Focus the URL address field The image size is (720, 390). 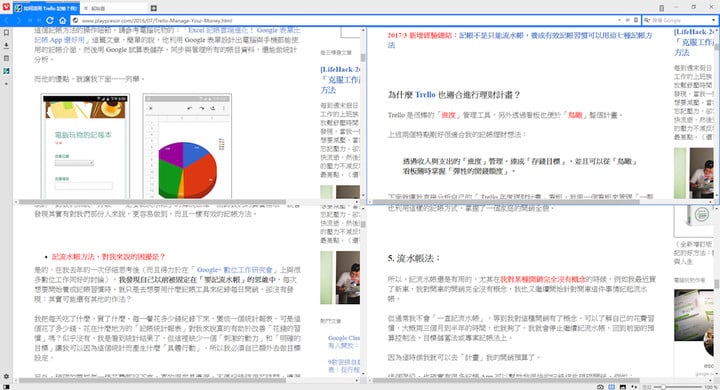pos(344,20)
